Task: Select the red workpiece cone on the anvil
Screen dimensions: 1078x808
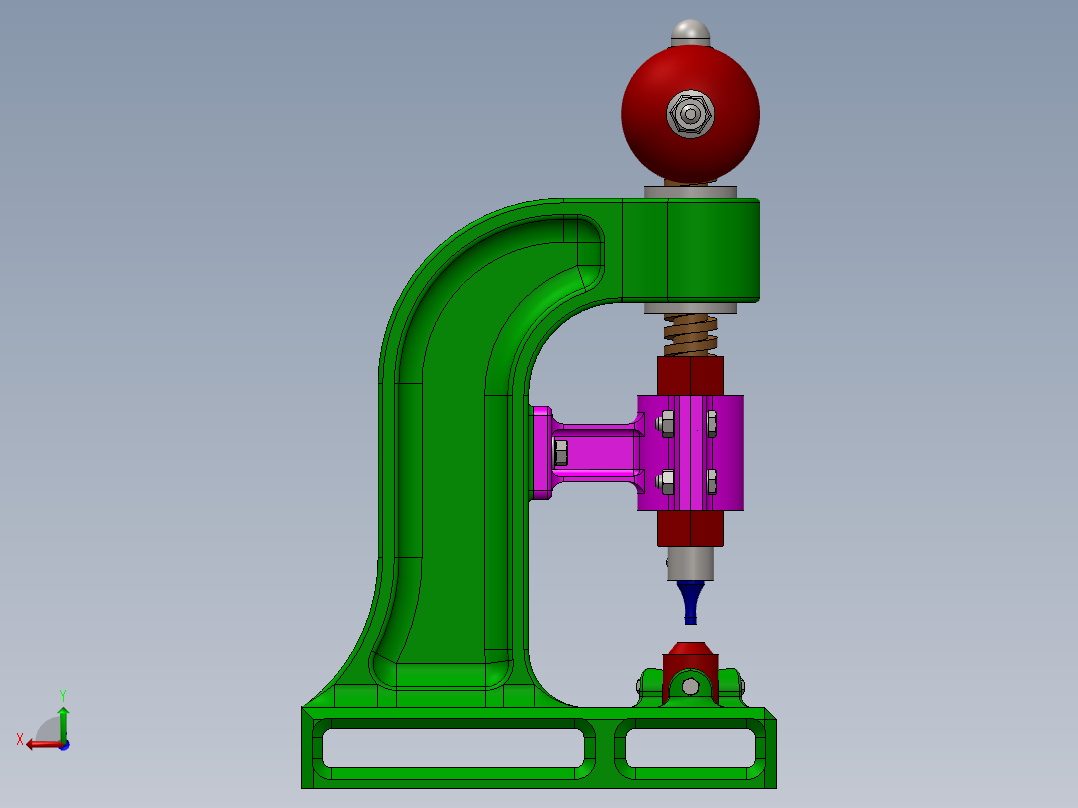Action: (688, 648)
